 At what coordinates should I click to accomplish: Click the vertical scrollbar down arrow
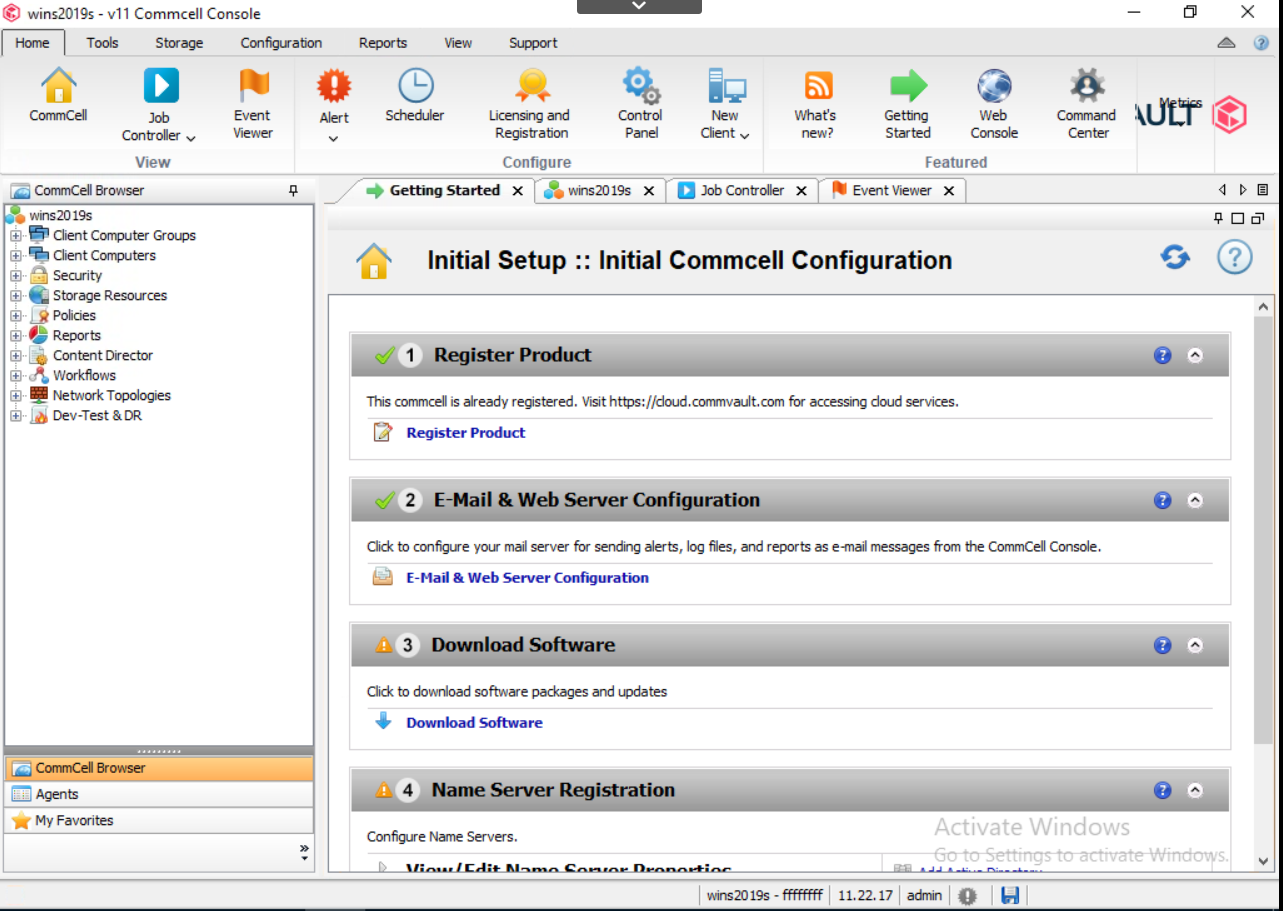[1263, 860]
